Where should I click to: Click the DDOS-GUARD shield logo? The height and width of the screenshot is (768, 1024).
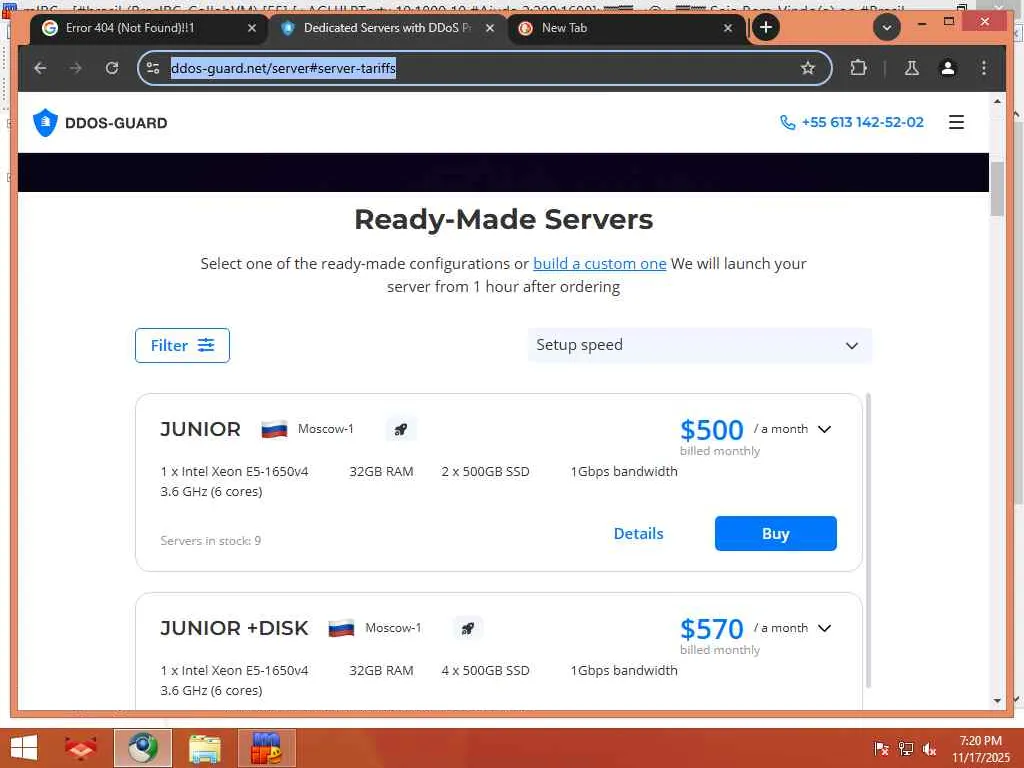pos(45,122)
